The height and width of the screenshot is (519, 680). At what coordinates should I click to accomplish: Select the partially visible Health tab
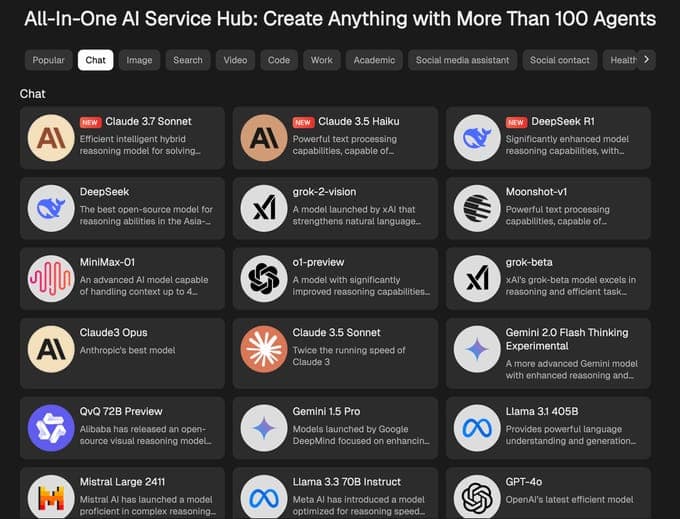(x=621, y=60)
